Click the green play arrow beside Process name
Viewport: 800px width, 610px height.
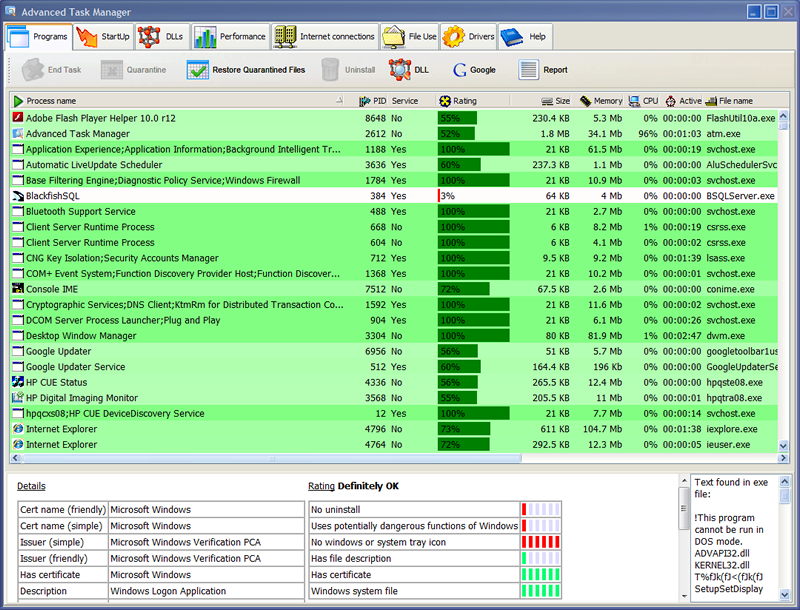[x=18, y=100]
